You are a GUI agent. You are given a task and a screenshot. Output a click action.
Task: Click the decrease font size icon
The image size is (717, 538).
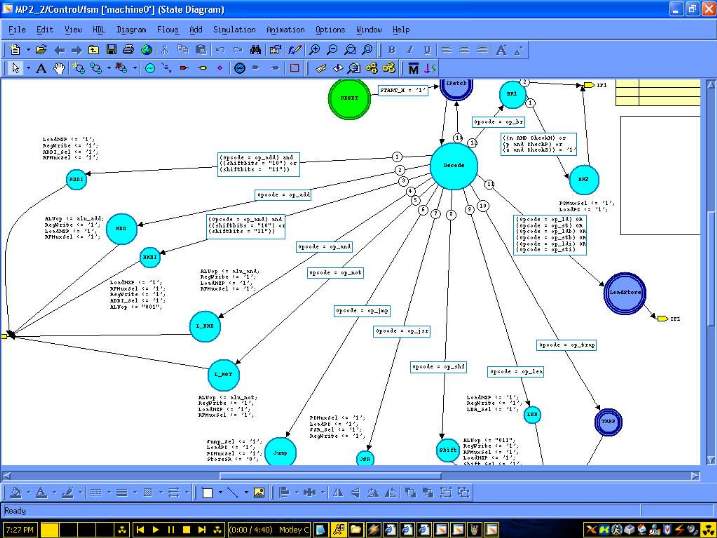tap(518, 50)
